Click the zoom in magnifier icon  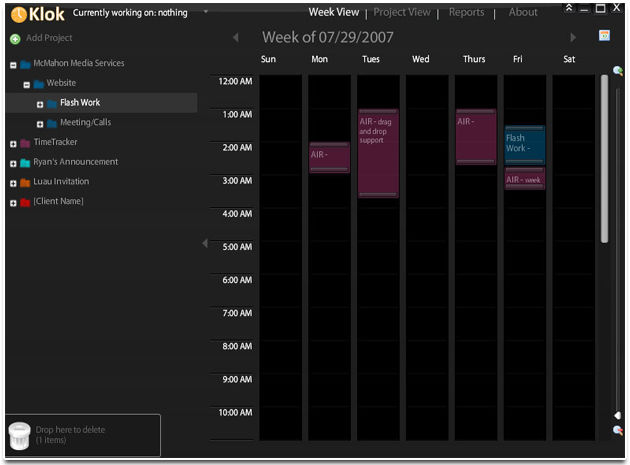click(x=618, y=71)
